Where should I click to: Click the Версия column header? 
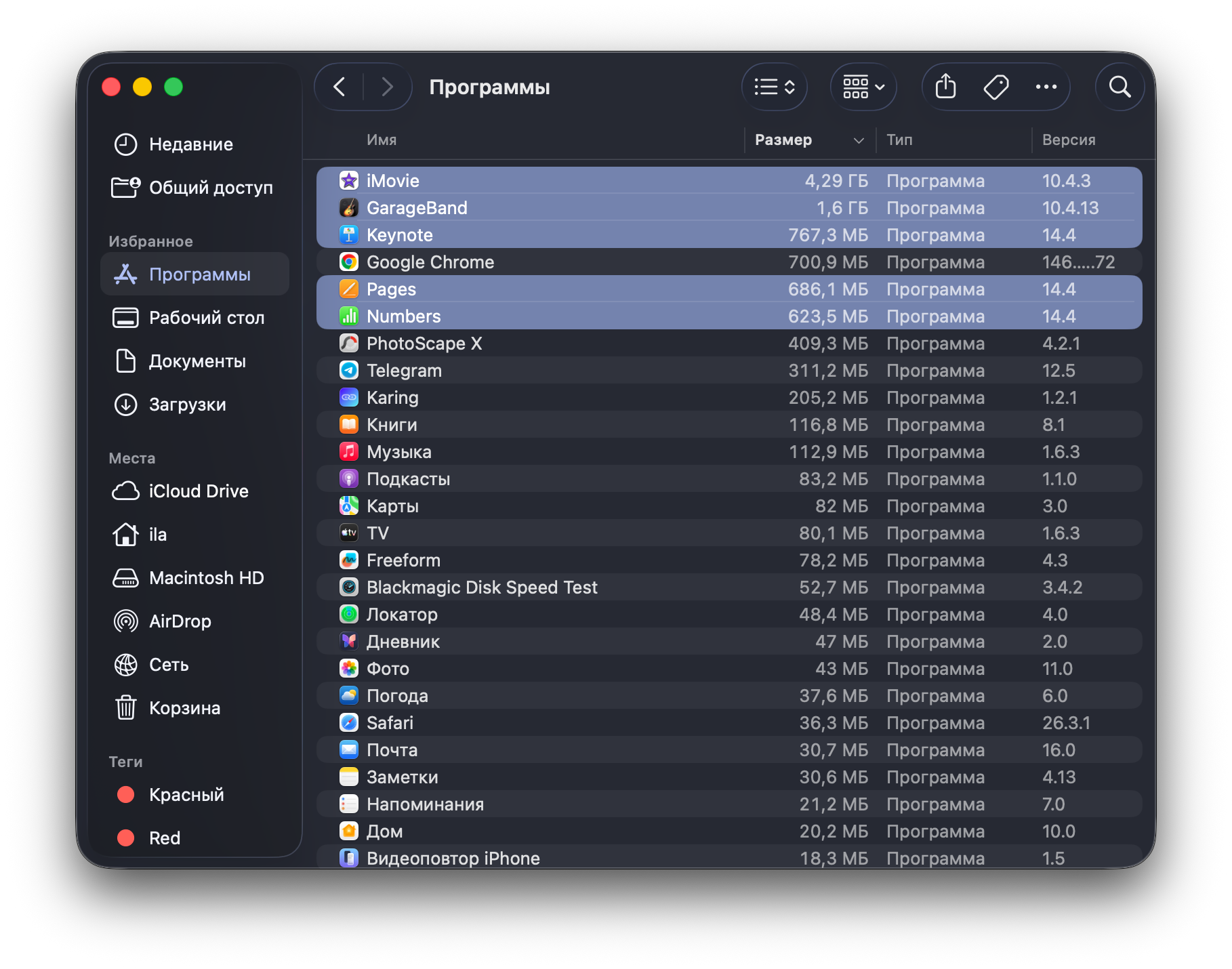click(x=1068, y=140)
